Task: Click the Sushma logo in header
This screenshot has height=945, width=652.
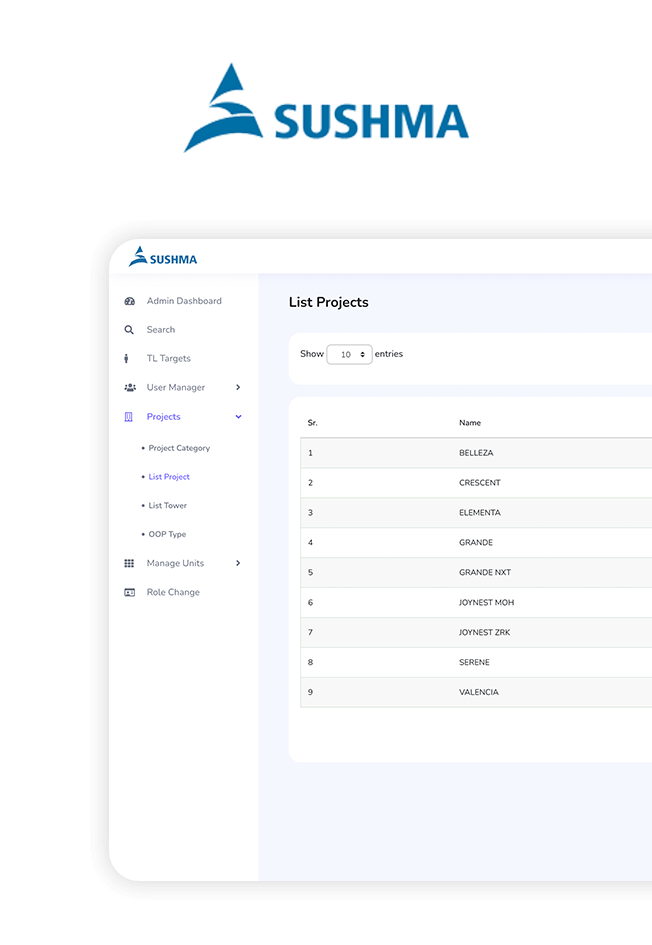Action: [163, 257]
